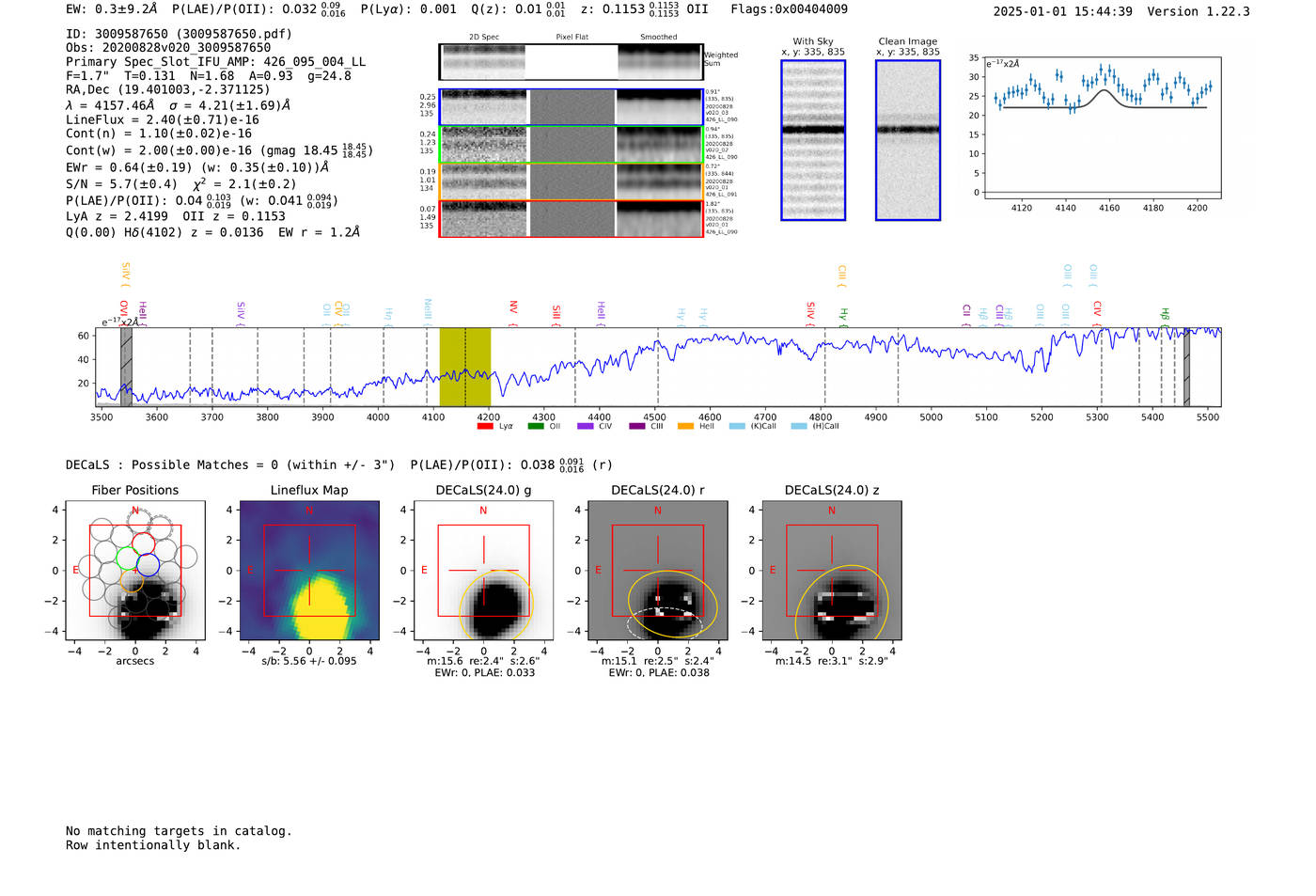Select the green-bordered 2D spectrum row
The image size is (1316, 896).
tap(572, 145)
